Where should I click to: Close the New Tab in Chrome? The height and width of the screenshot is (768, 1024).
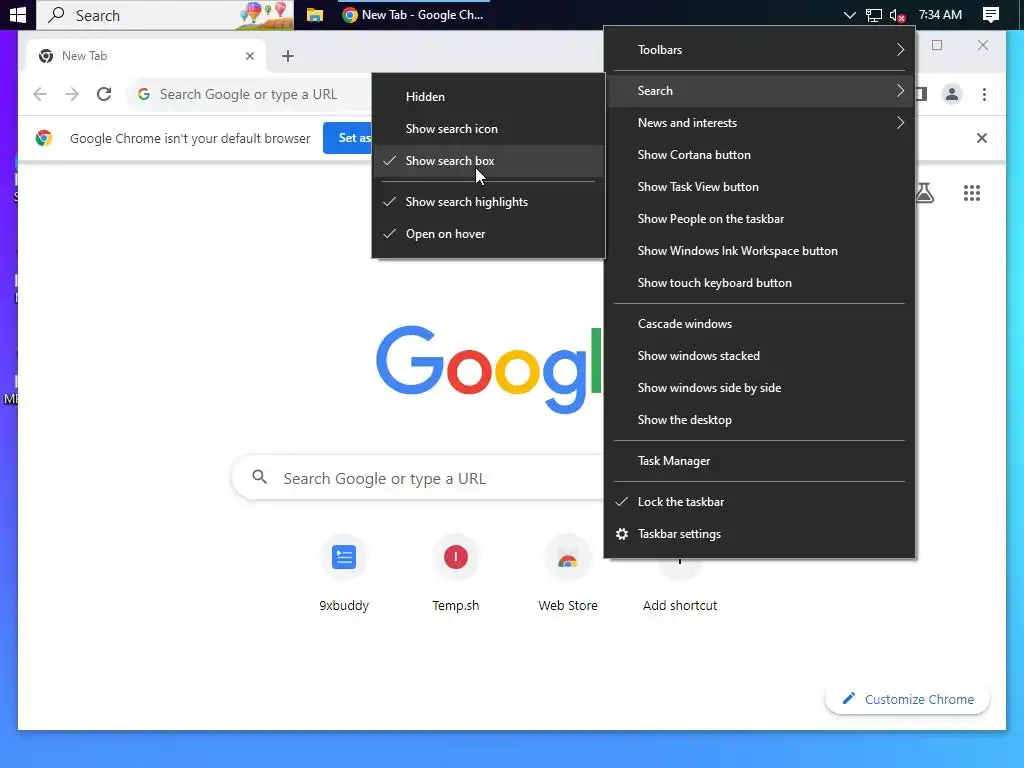(249, 56)
